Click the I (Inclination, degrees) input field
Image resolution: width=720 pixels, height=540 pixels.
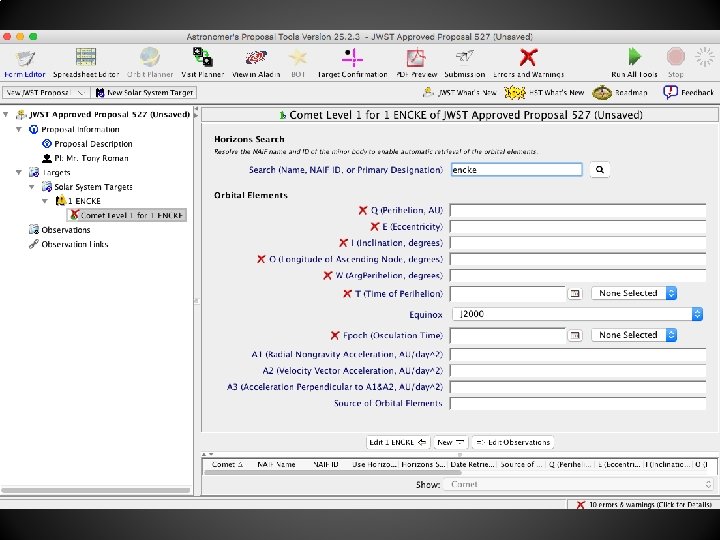[x=578, y=243]
